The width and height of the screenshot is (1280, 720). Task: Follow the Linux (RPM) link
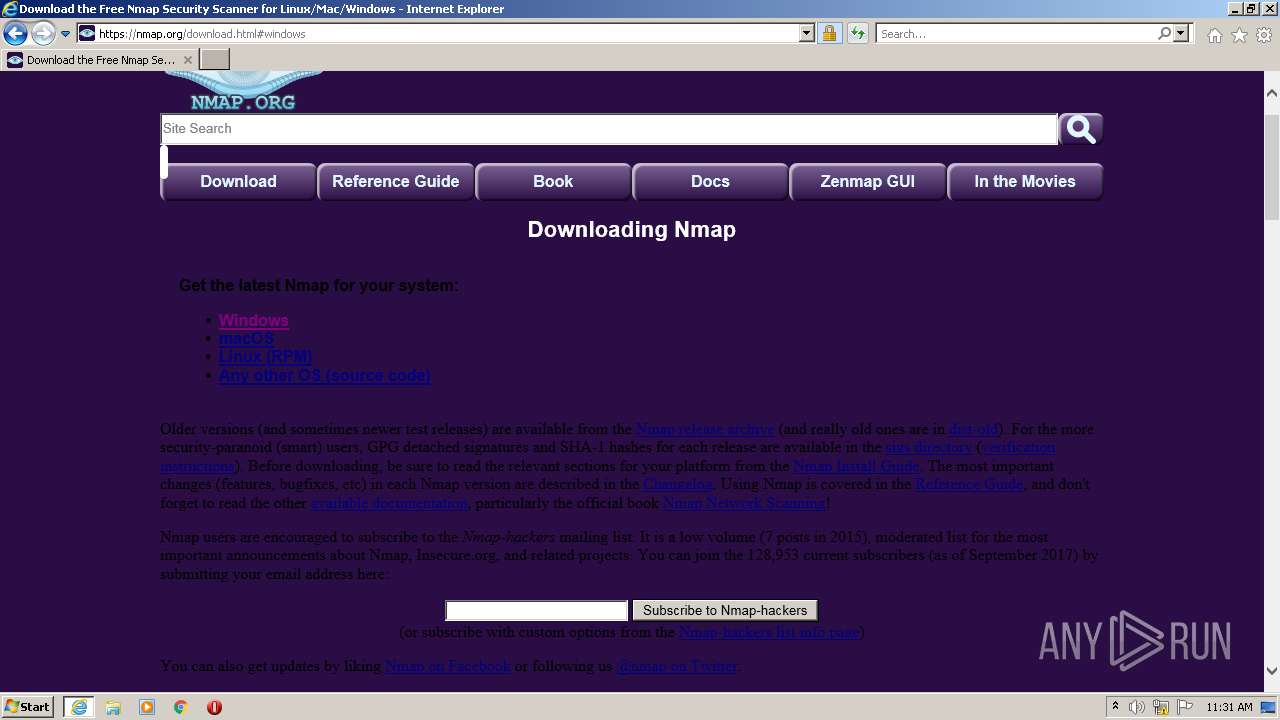tap(266, 357)
